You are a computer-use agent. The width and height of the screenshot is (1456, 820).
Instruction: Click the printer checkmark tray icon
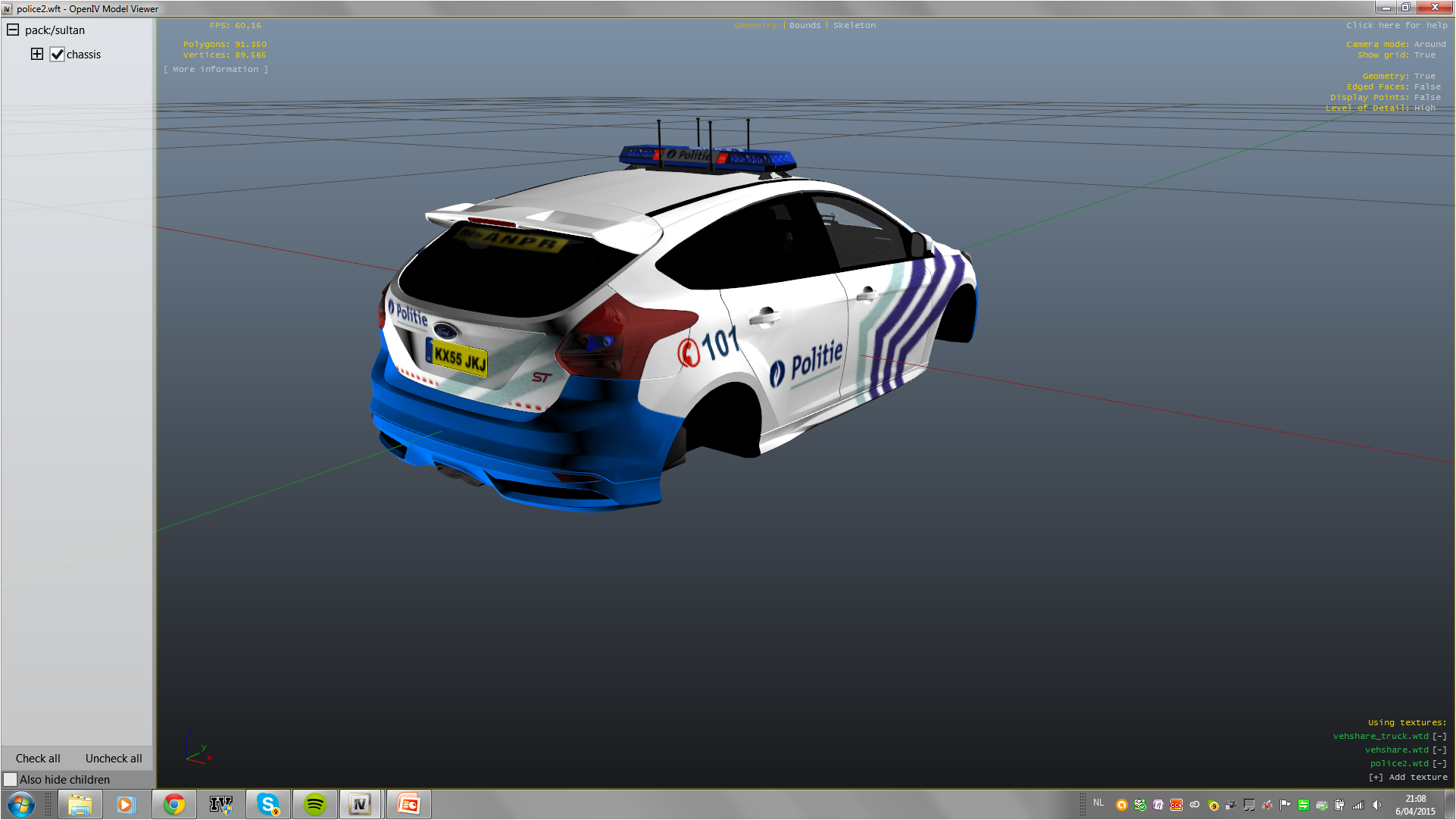coord(1322,805)
